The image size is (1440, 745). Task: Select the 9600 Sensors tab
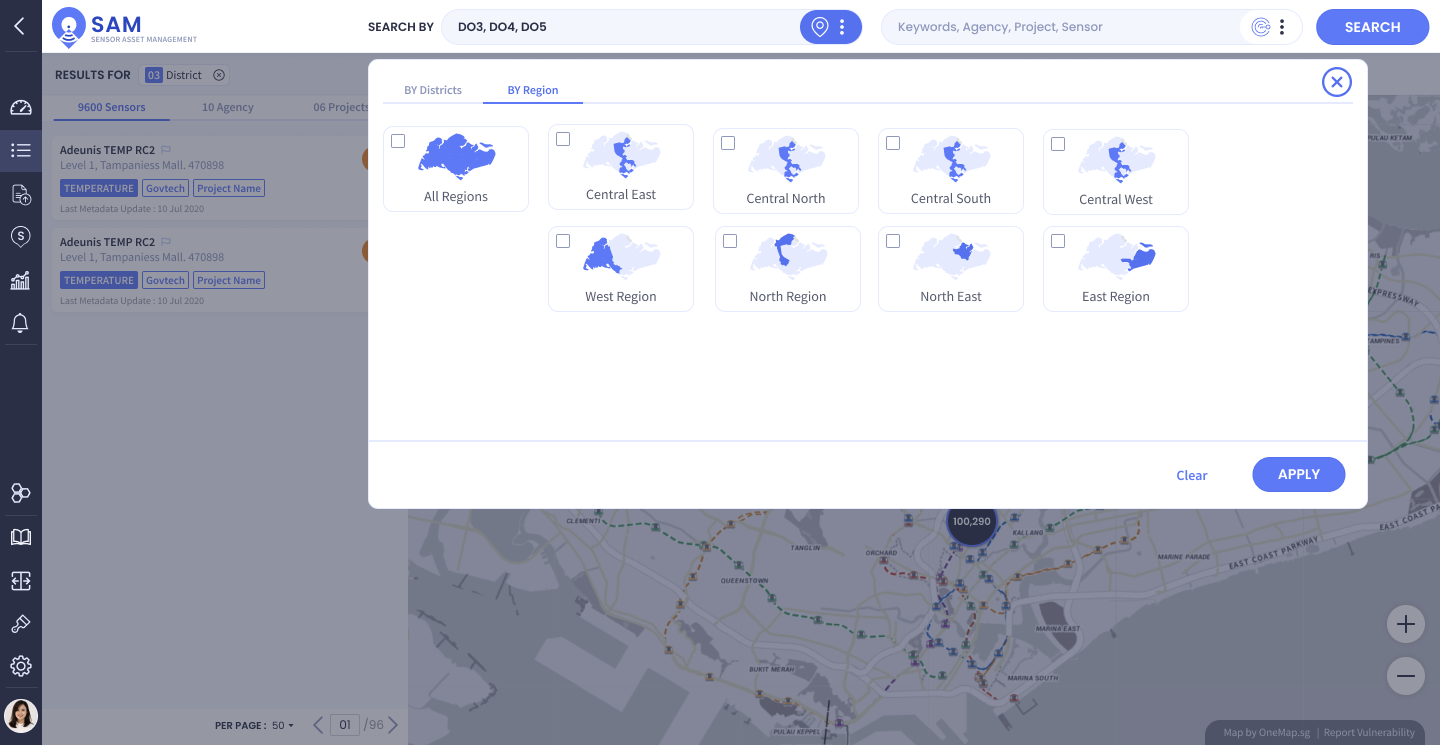(x=111, y=107)
